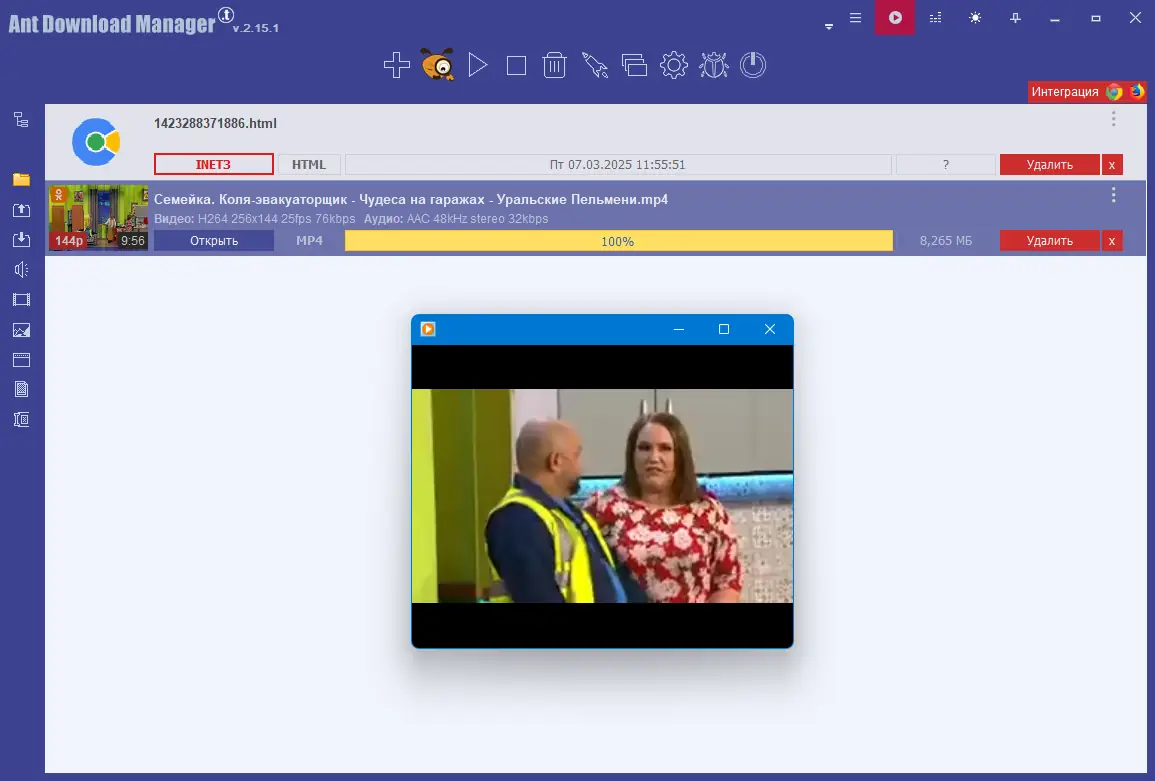Click the video frame in the player window
Screen dimensions: 1155x781
click(602, 495)
